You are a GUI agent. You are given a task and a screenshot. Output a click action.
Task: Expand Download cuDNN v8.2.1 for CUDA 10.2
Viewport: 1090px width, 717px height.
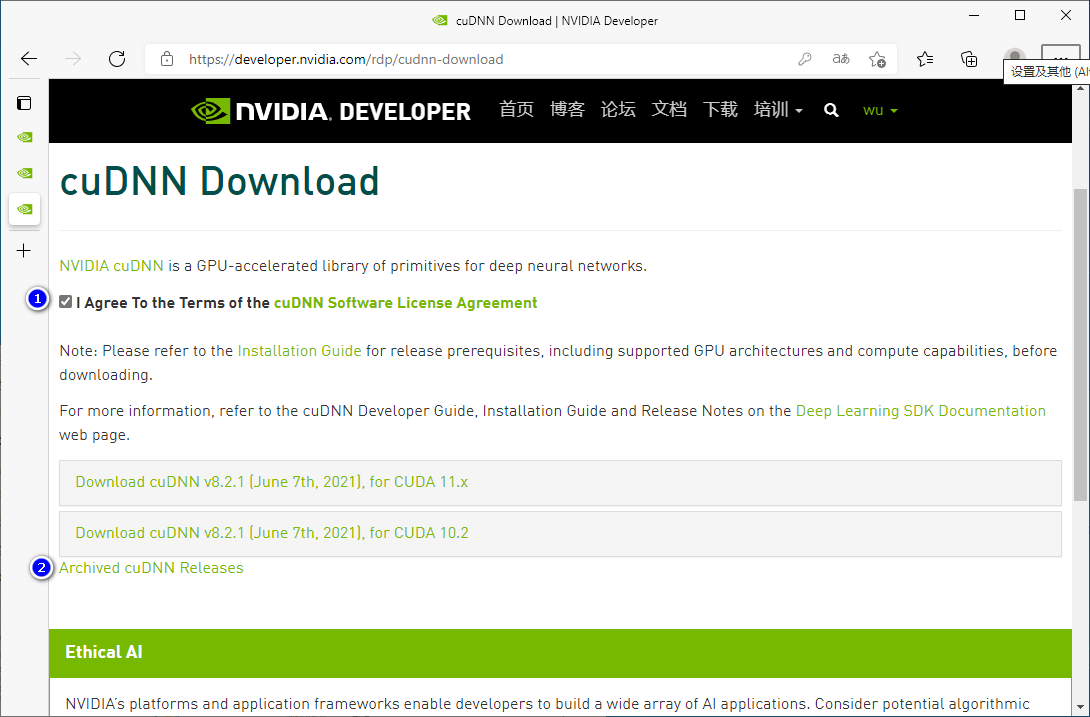point(271,533)
